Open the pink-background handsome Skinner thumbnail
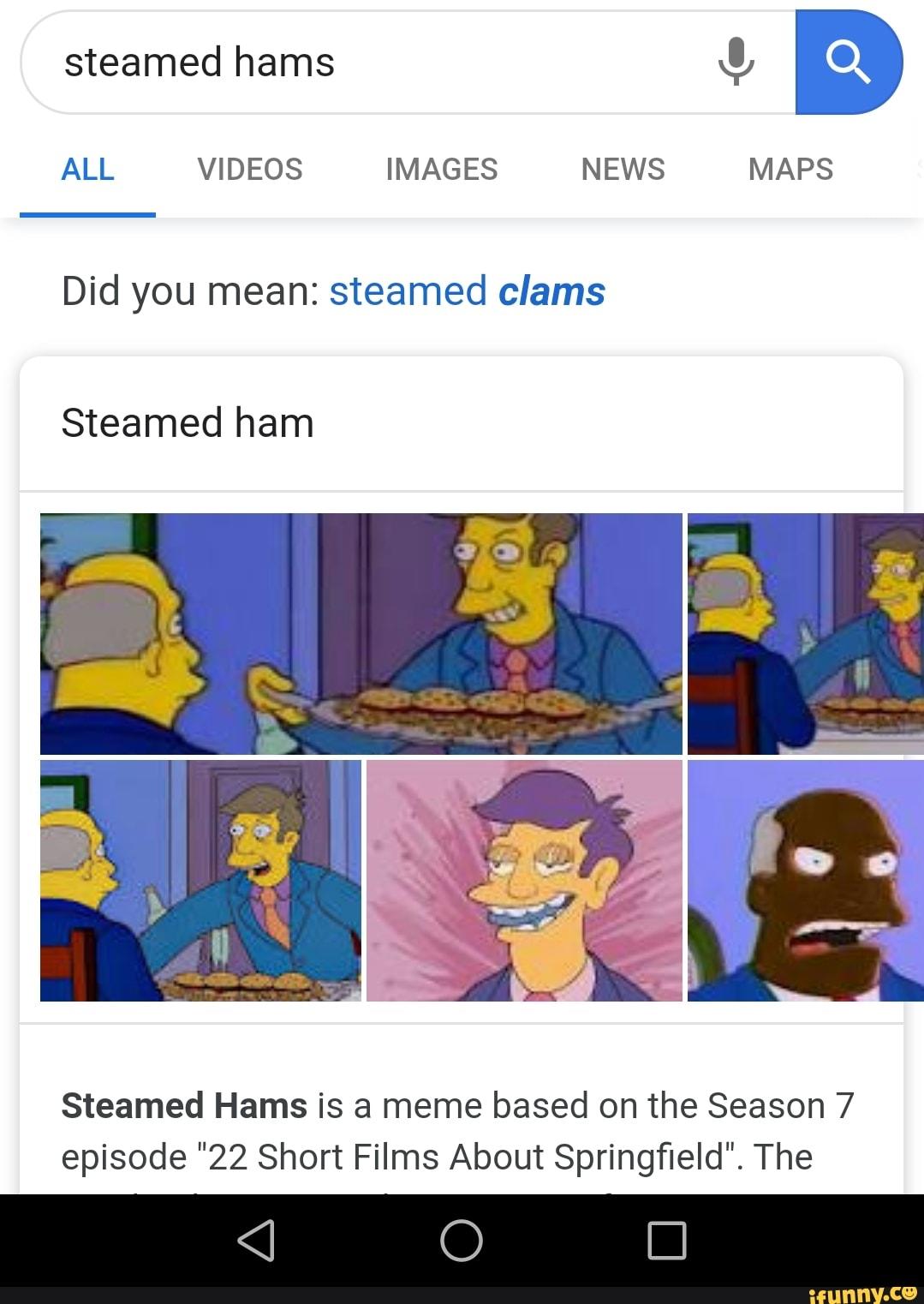Image resolution: width=924 pixels, height=1304 pixels. tap(524, 881)
